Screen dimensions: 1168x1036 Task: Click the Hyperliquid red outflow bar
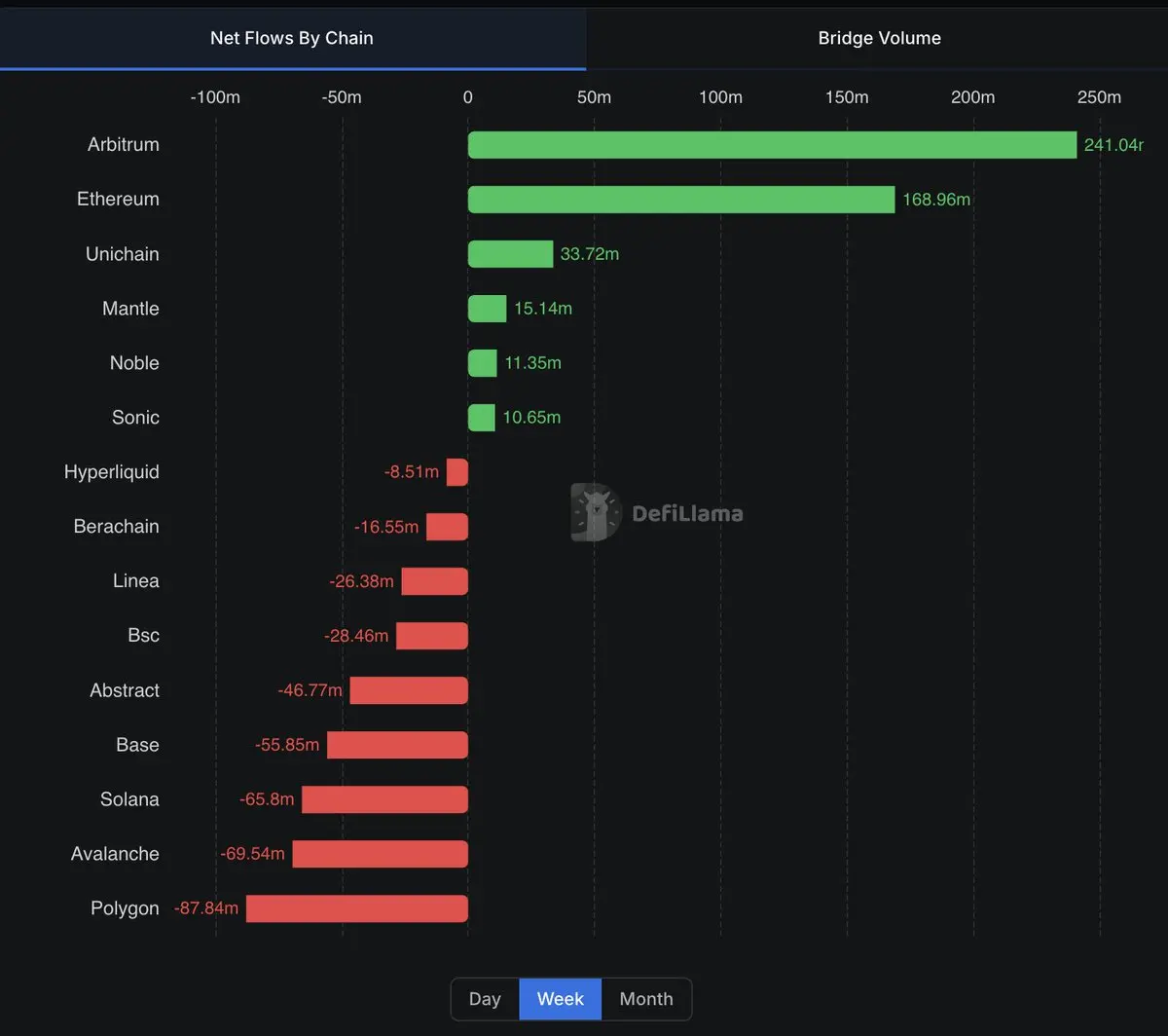tap(457, 472)
